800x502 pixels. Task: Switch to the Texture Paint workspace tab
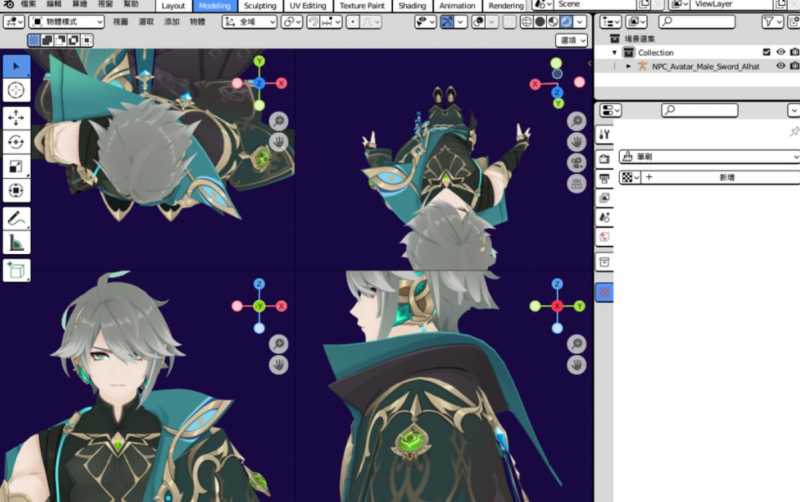click(x=362, y=6)
